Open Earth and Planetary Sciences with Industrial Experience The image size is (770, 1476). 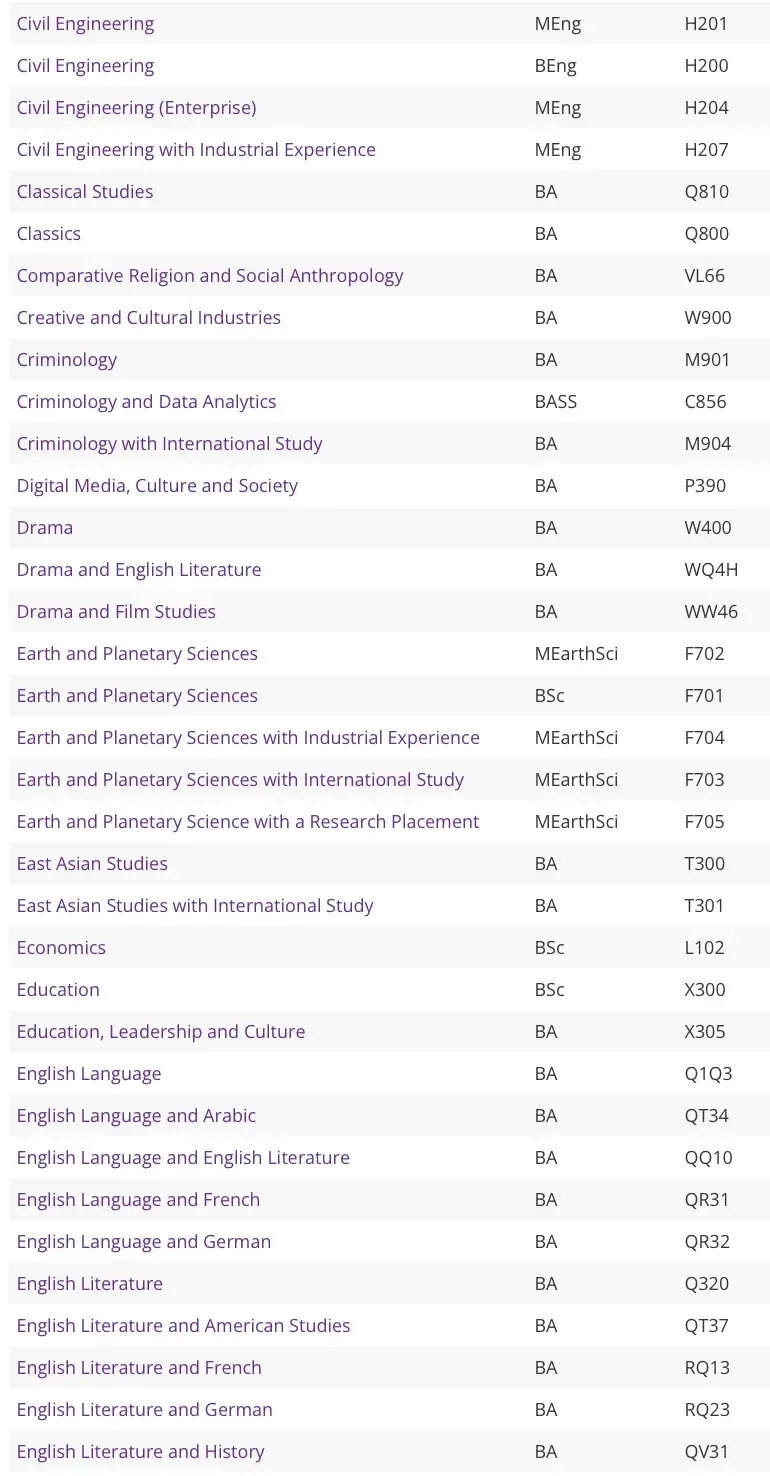pos(248,738)
